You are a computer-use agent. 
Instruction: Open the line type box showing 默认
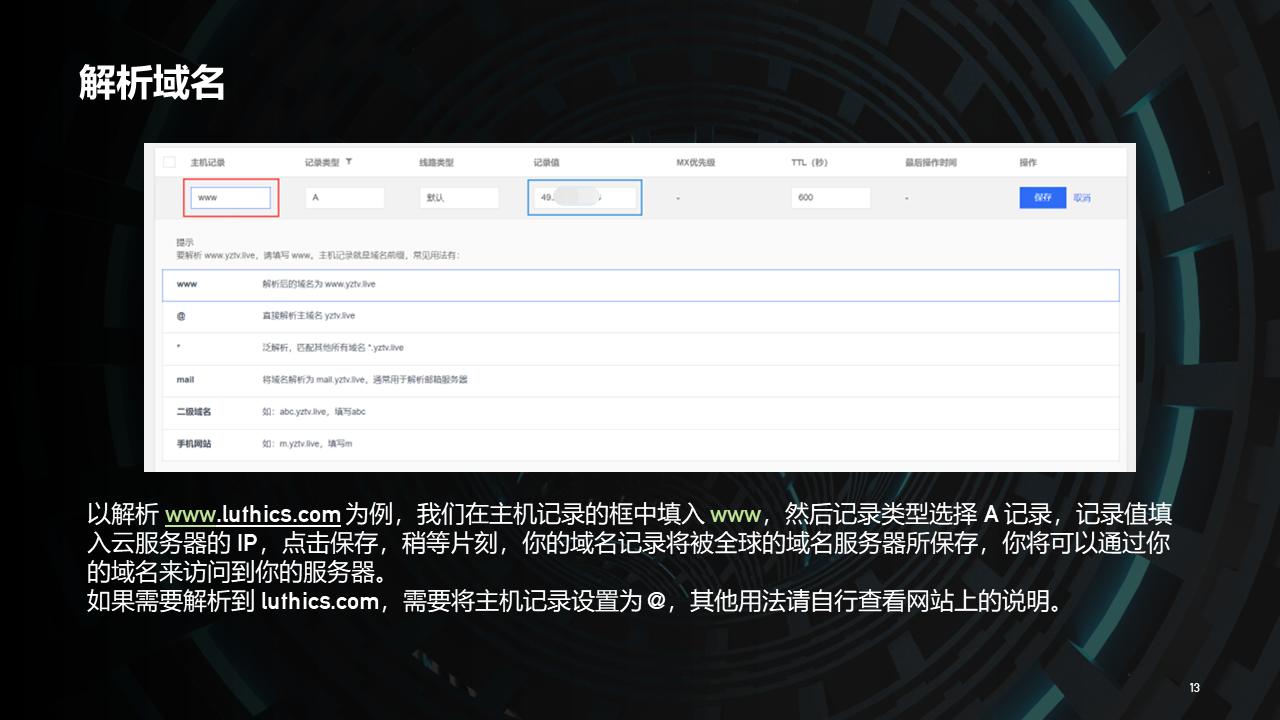[x=459, y=198]
